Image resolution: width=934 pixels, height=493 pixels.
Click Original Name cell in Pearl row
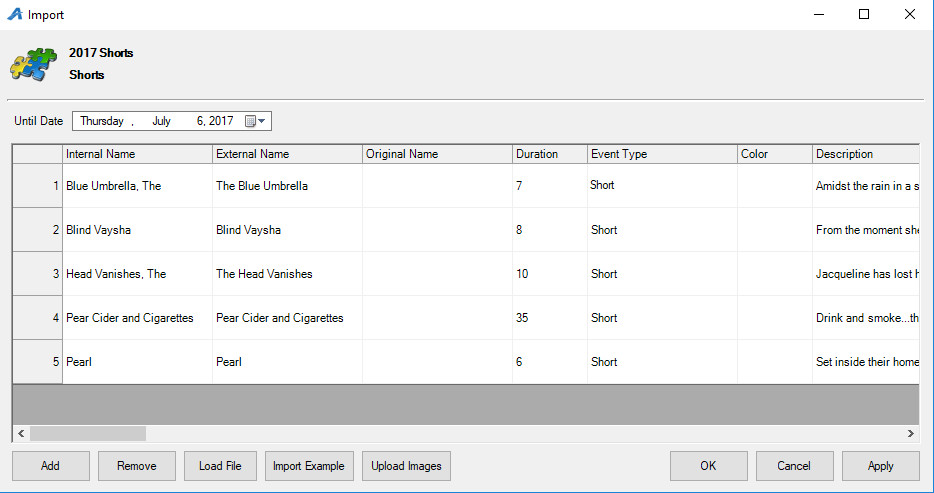[437, 361]
